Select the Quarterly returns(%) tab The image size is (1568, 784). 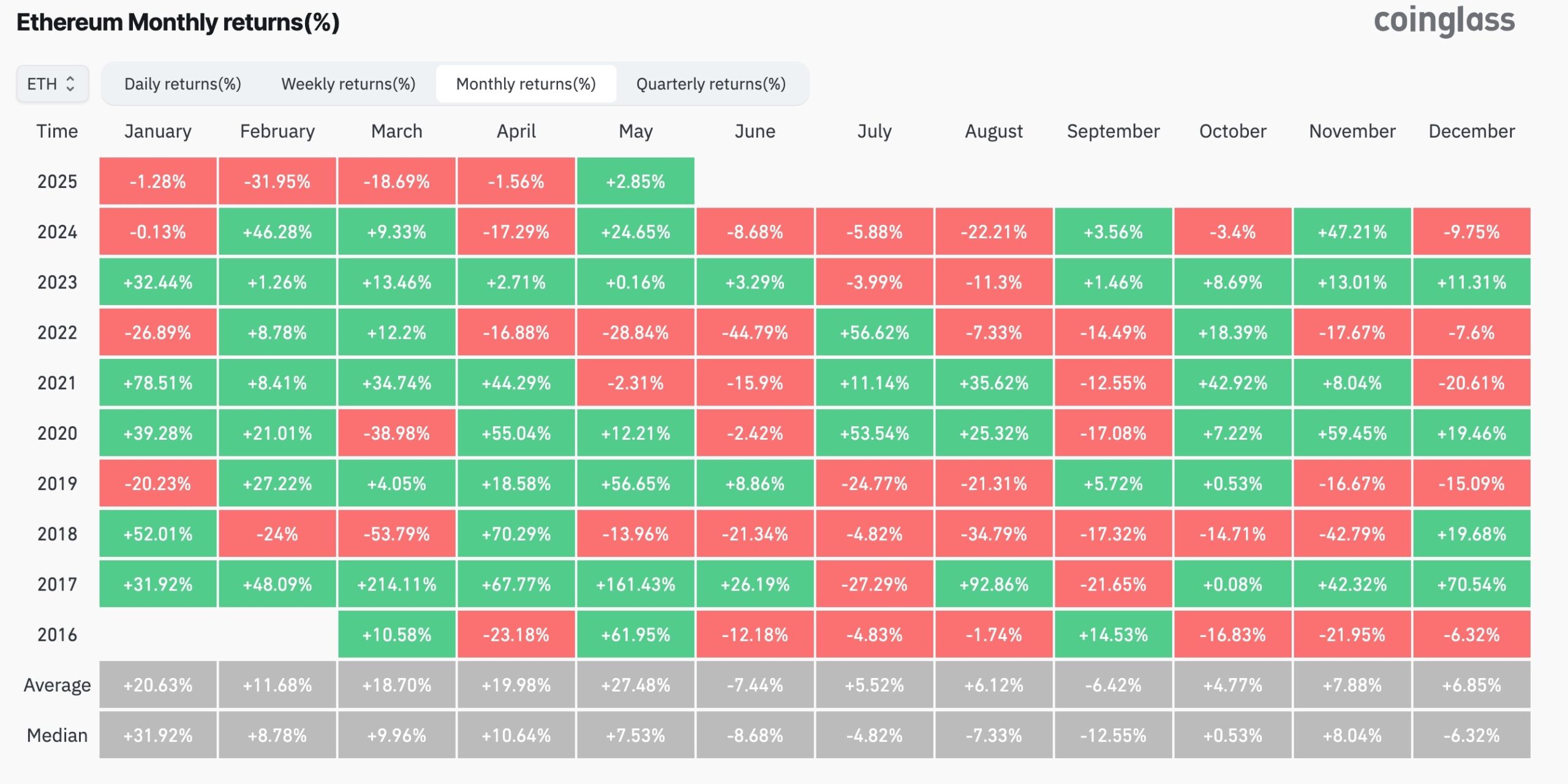[x=710, y=84]
